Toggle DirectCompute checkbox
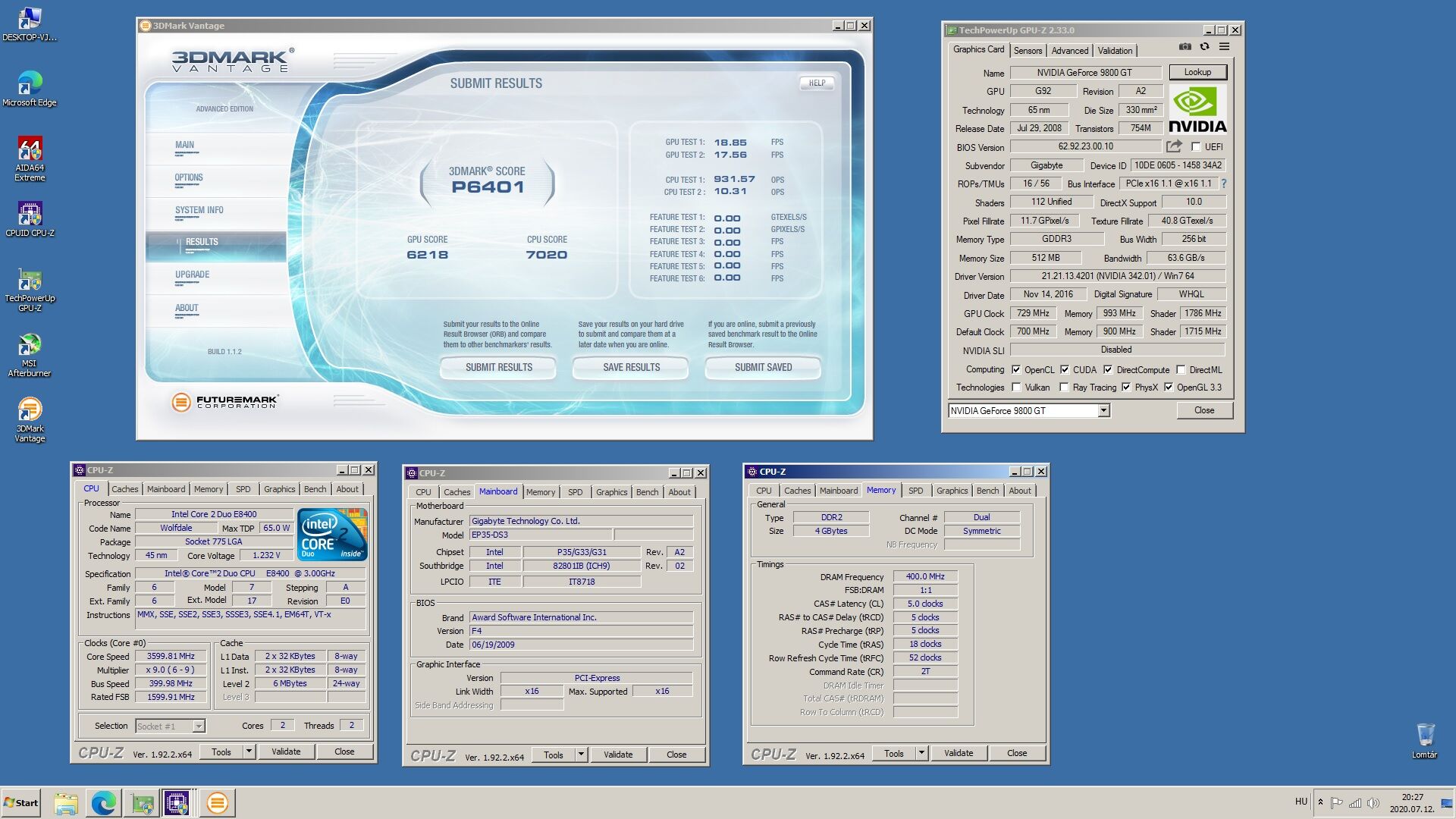This screenshot has height=819, width=1456. click(x=1108, y=369)
